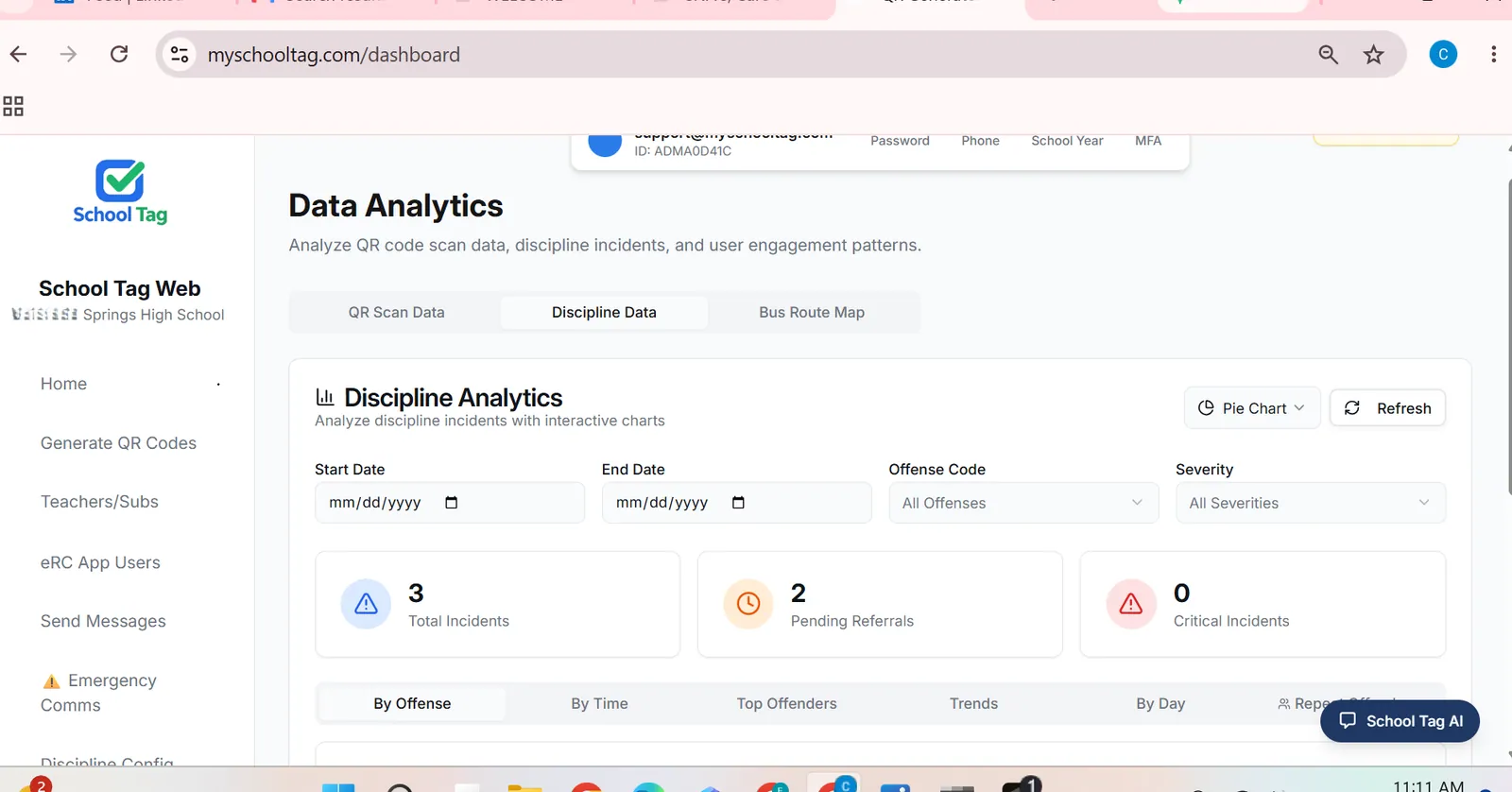Click the Data Analytics heading
The width and height of the screenshot is (1512, 792).
tap(396, 206)
